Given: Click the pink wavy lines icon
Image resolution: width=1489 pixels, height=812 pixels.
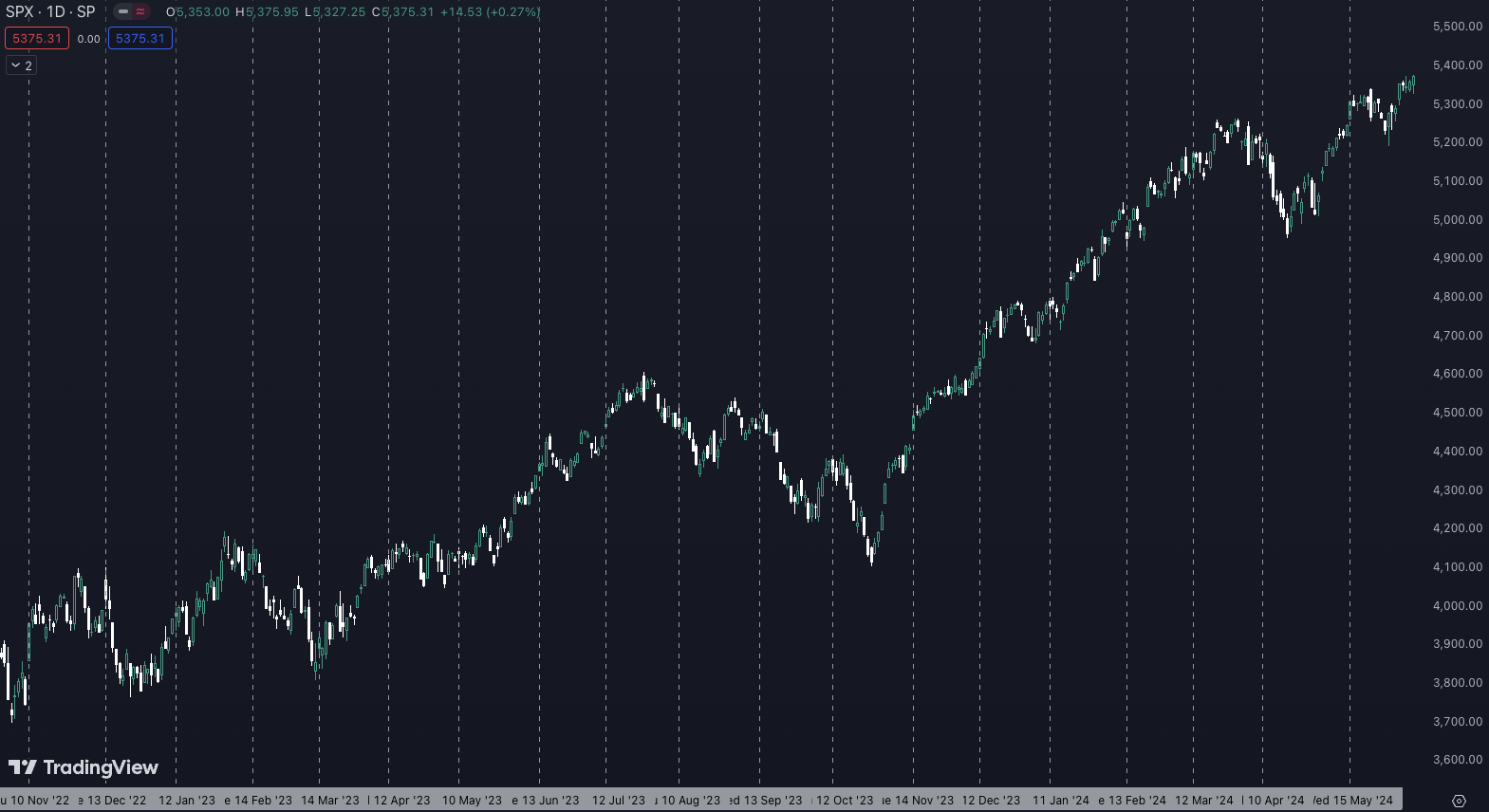Looking at the screenshot, I should pyautogui.click(x=140, y=12).
